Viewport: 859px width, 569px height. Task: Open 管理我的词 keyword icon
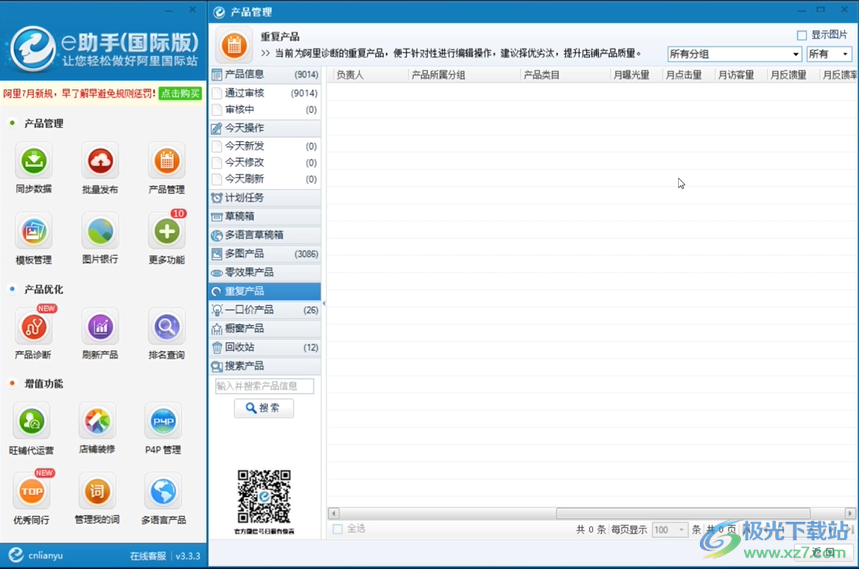coord(97,491)
